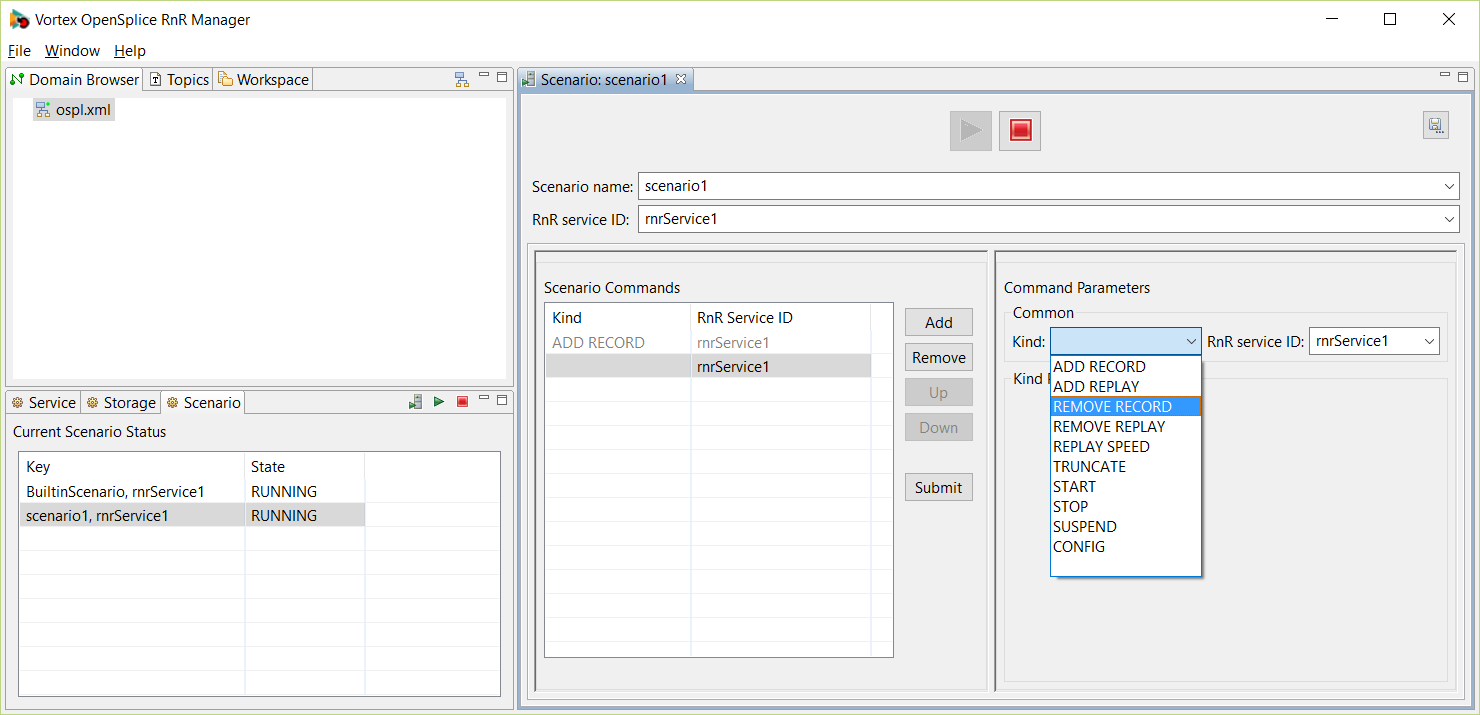The height and width of the screenshot is (715, 1480).
Task: Stop the scenario with the small red square icon
Action: [462, 402]
